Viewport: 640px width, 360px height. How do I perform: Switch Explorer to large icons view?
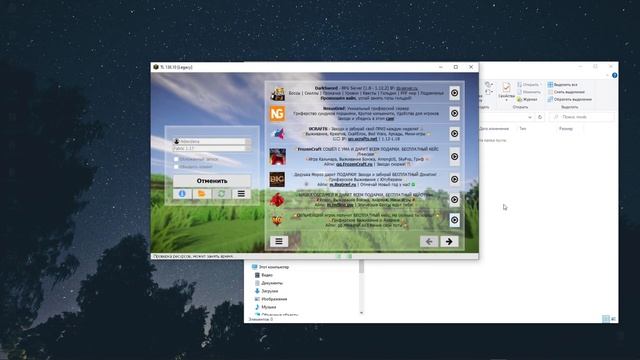(x=613, y=319)
